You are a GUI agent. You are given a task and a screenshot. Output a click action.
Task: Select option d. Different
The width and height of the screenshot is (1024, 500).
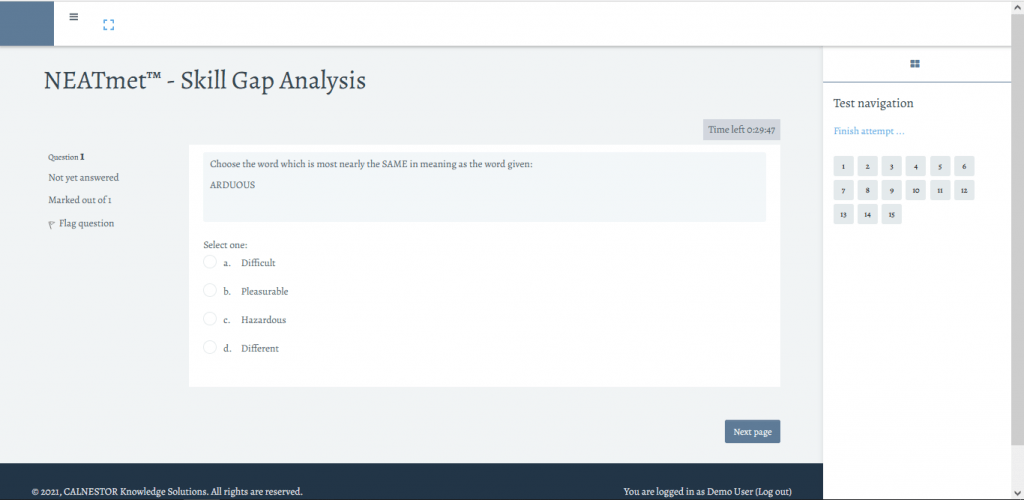(x=210, y=348)
